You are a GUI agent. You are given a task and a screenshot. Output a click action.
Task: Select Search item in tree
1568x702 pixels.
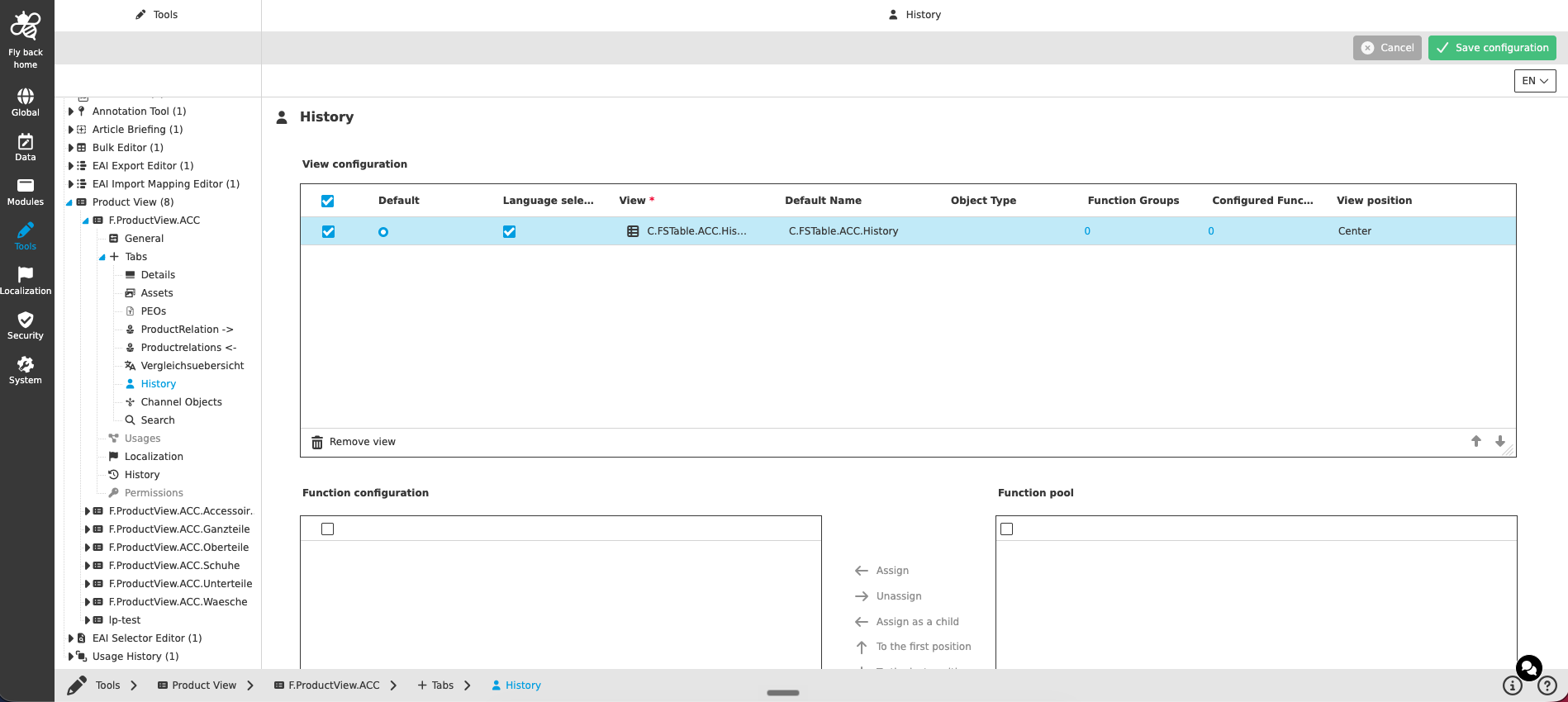point(158,420)
